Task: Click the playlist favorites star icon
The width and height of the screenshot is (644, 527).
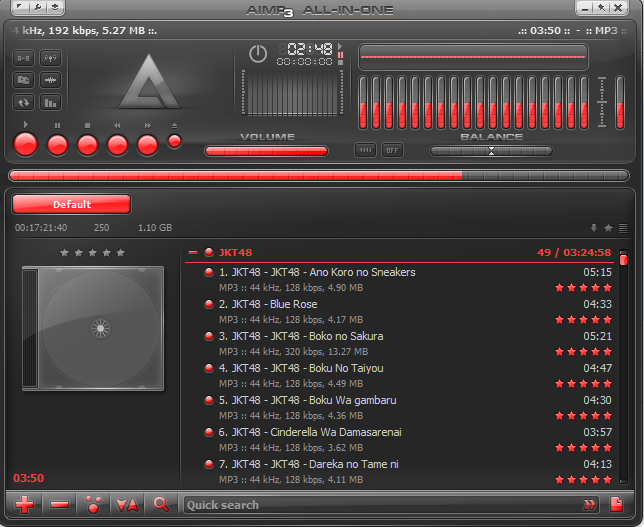Action: (x=609, y=228)
